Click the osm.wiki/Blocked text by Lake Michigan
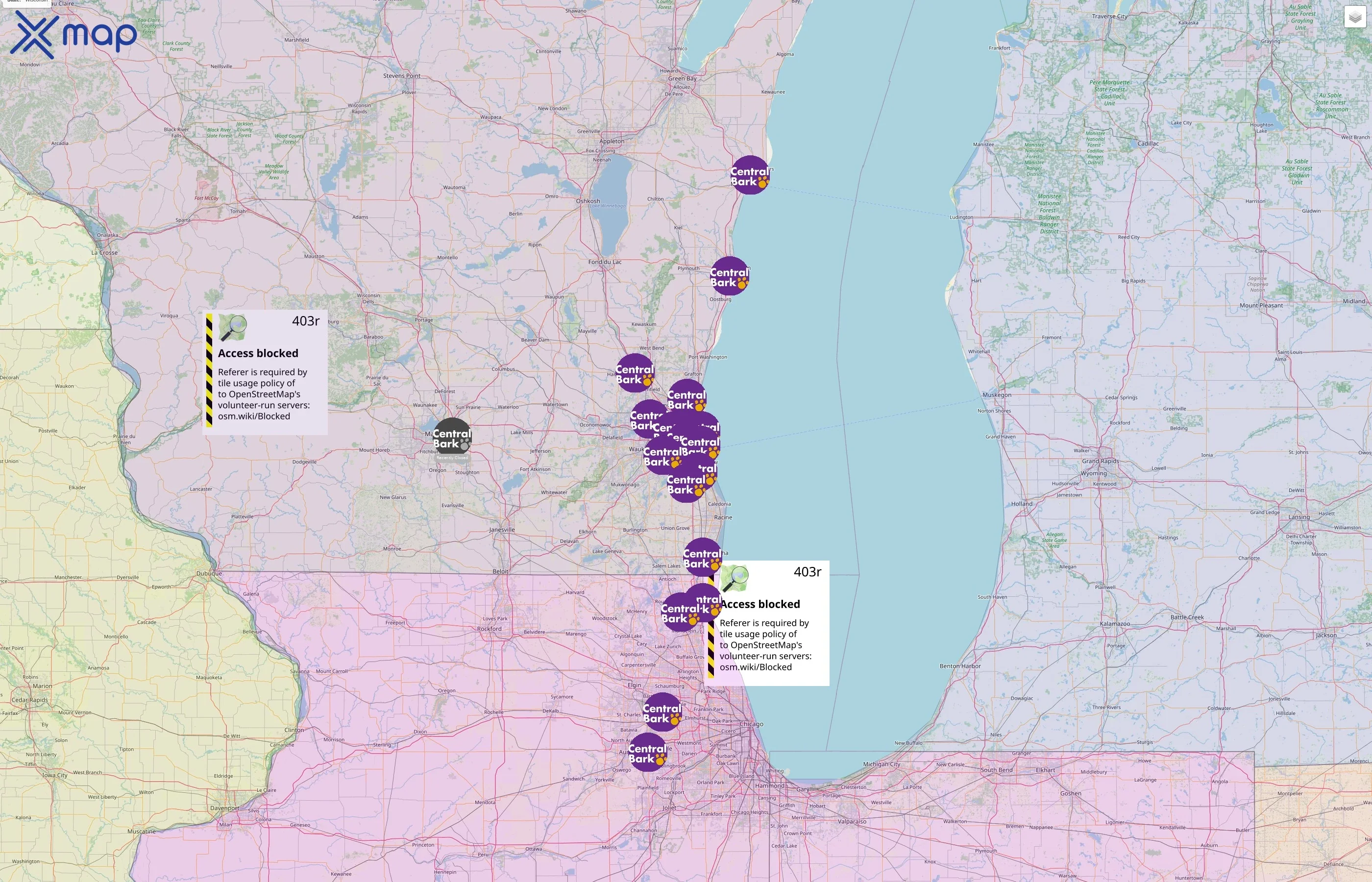This screenshot has width=1372, height=882. [755, 667]
